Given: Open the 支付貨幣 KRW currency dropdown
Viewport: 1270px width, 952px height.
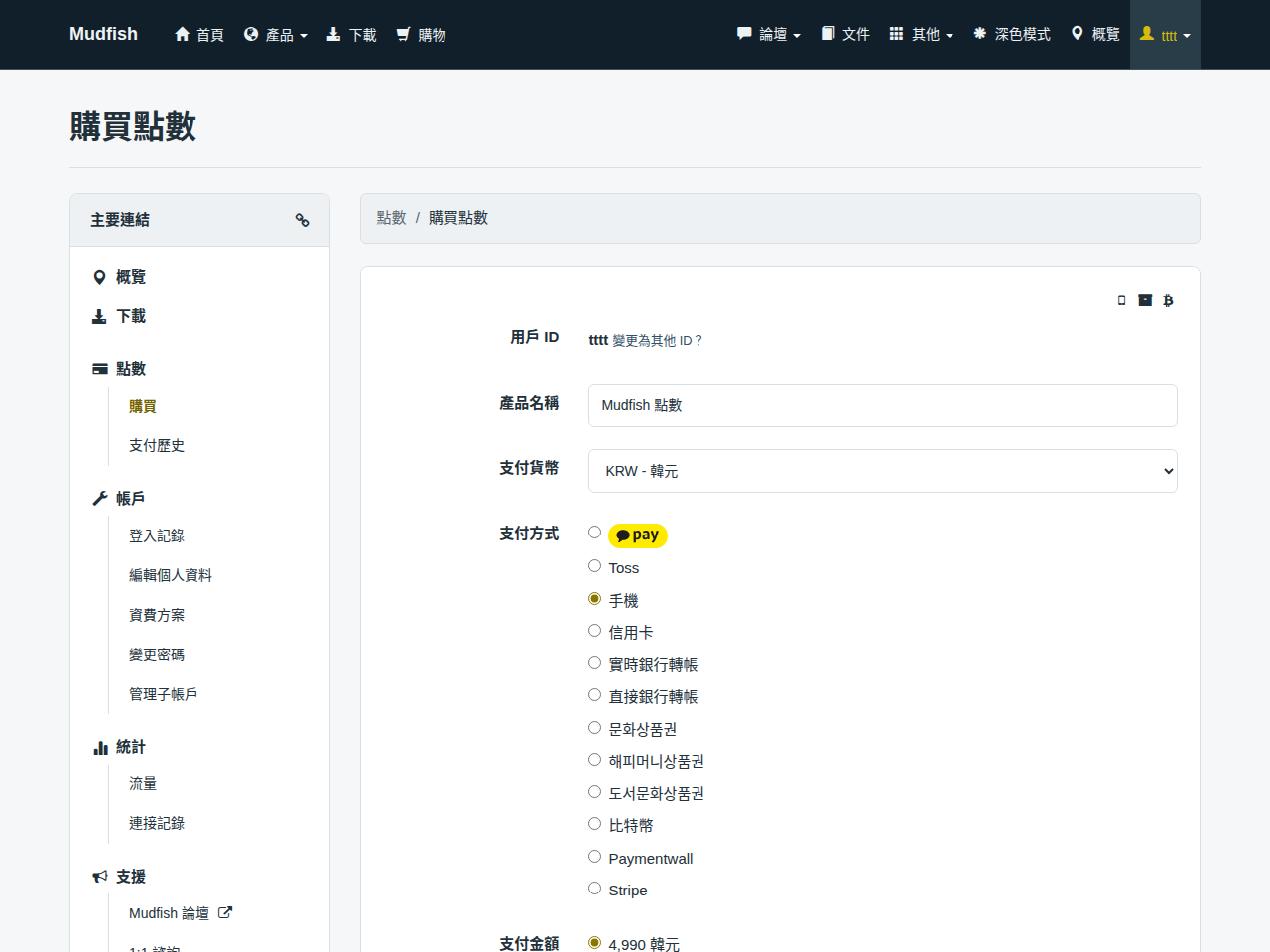Looking at the screenshot, I should click(883, 471).
